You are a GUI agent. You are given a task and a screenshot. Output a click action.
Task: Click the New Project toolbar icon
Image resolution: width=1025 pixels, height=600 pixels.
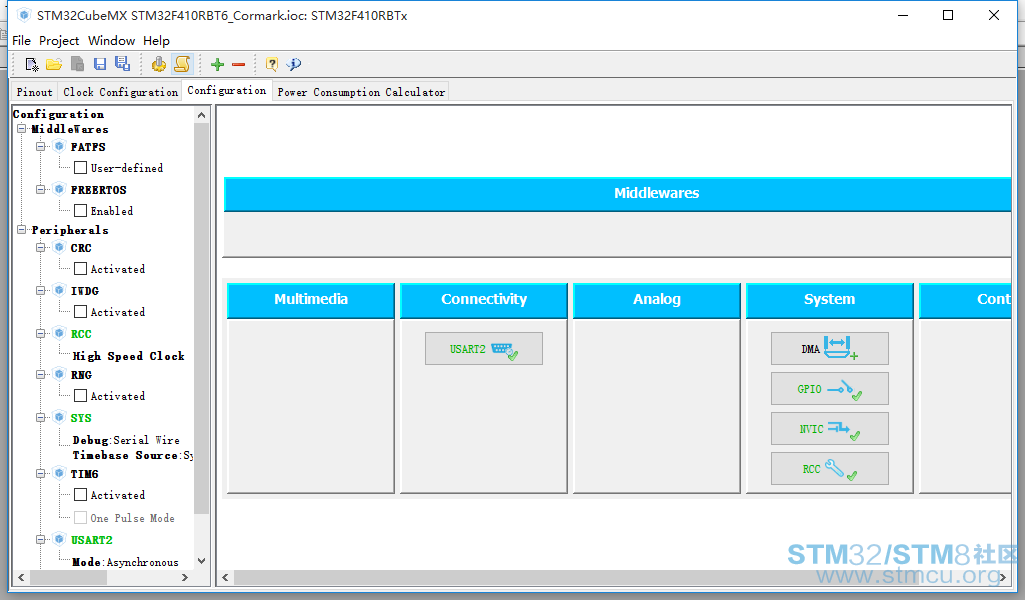point(31,64)
